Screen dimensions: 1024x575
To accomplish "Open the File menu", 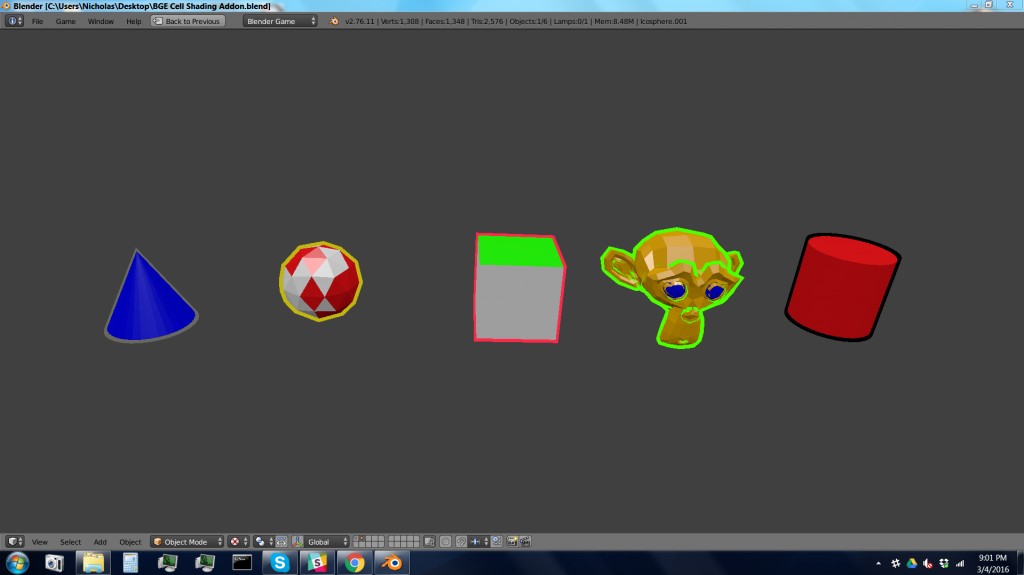I will tap(37, 21).
